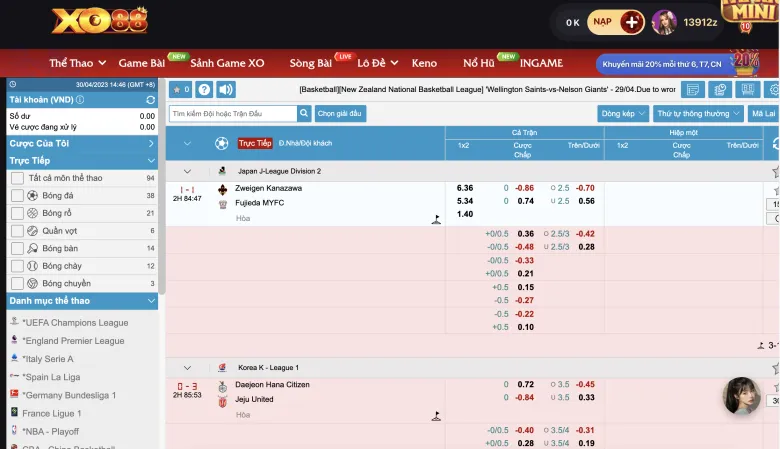Expand the Cược Của Tôi section
The height and width of the screenshot is (449, 780).
coord(82,143)
